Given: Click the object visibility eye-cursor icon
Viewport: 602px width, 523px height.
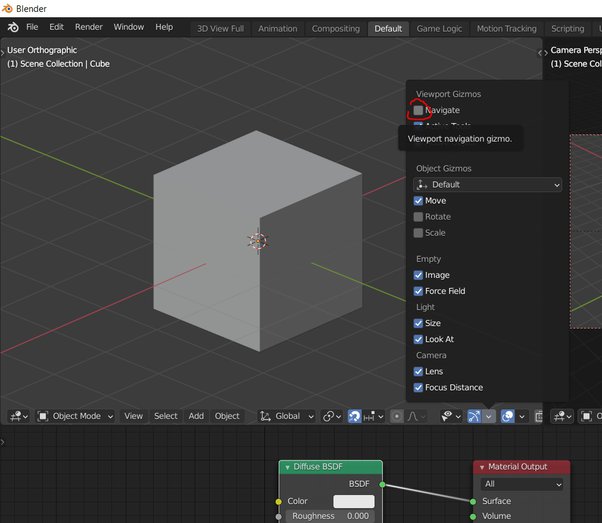Looking at the screenshot, I should point(447,416).
